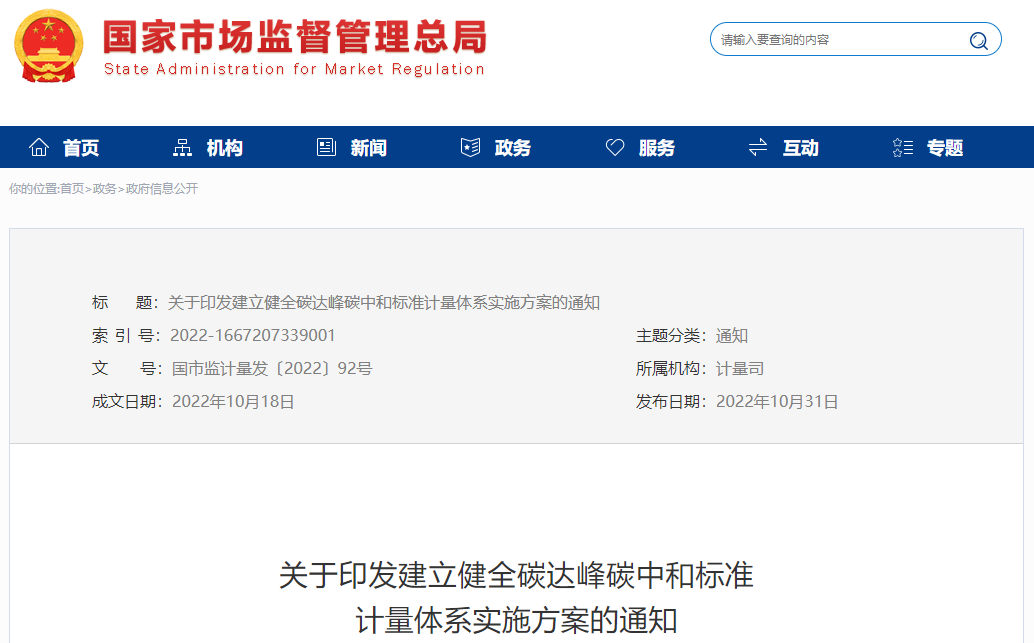Open the 政务 menu in the navigation bar
The height and width of the screenshot is (643, 1034).
click(x=513, y=146)
